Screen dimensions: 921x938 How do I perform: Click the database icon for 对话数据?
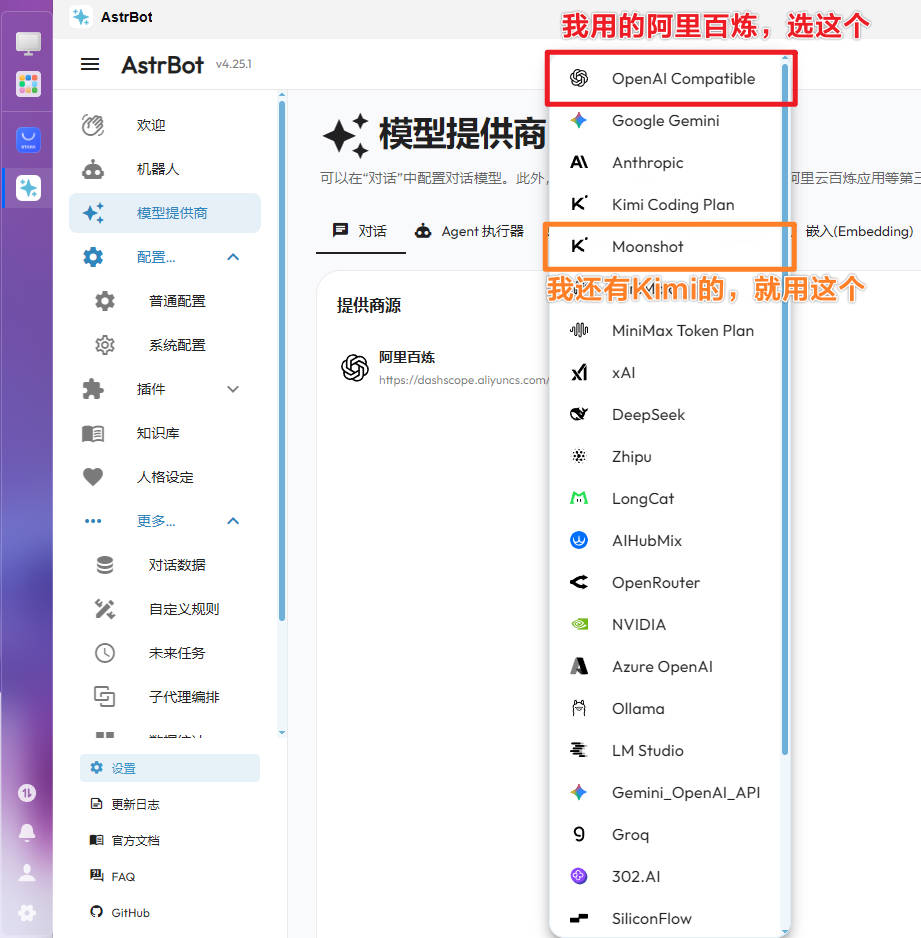(x=105, y=565)
